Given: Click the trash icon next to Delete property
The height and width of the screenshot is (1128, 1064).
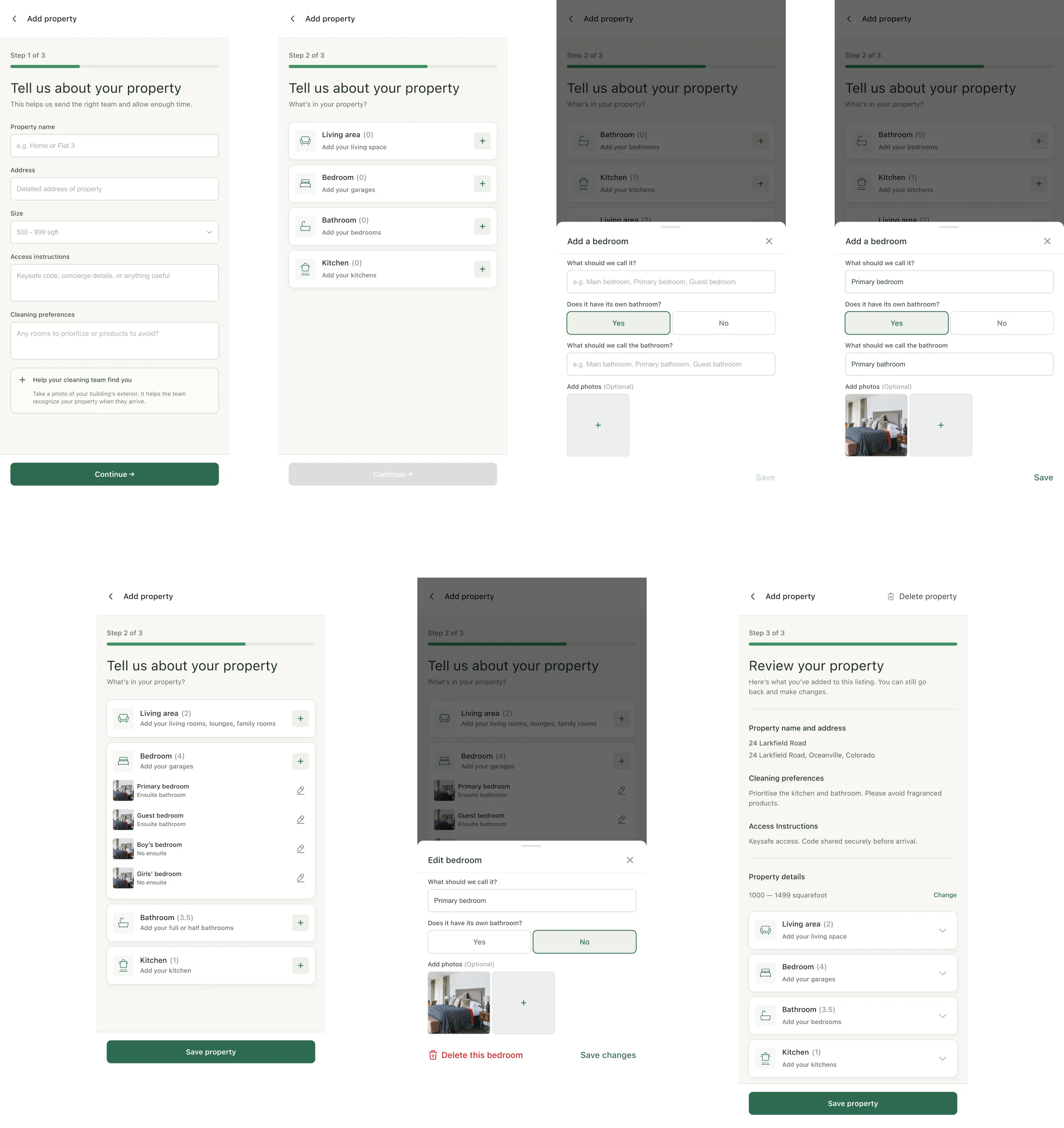Looking at the screenshot, I should coord(891,596).
